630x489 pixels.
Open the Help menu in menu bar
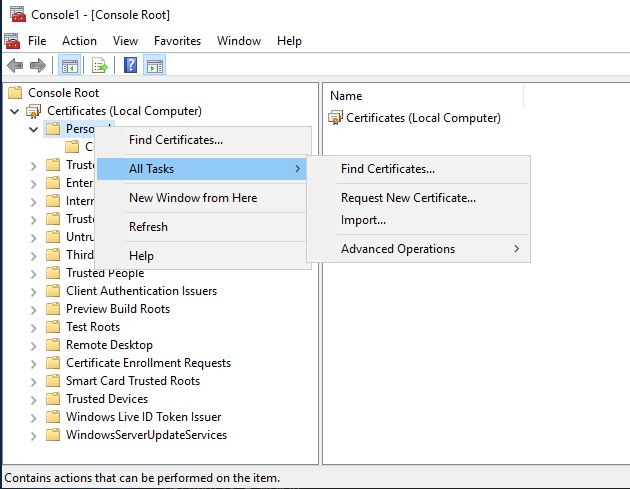tap(289, 41)
